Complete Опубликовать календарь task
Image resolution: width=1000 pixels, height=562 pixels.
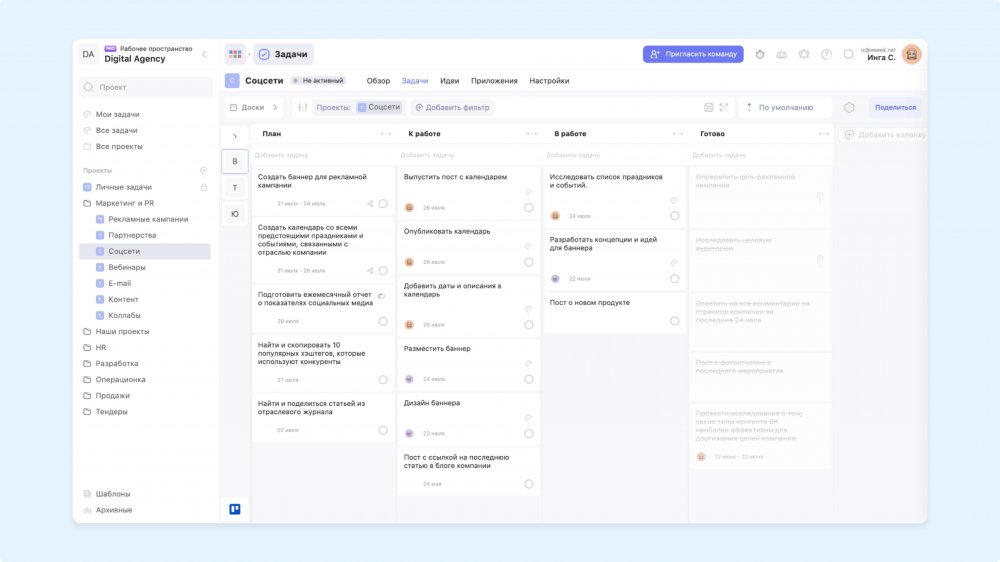529,262
